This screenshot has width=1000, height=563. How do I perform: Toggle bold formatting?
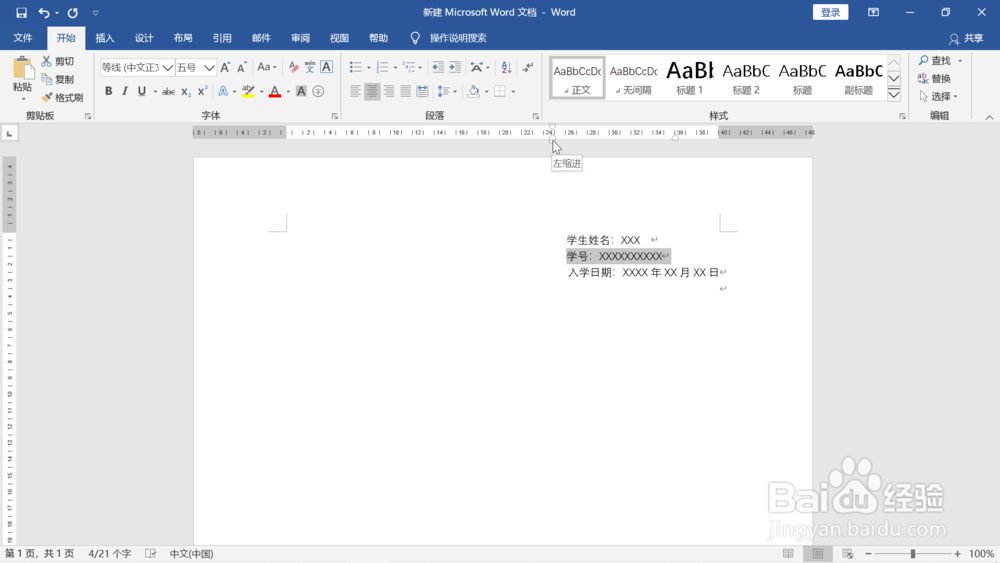pos(108,91)
